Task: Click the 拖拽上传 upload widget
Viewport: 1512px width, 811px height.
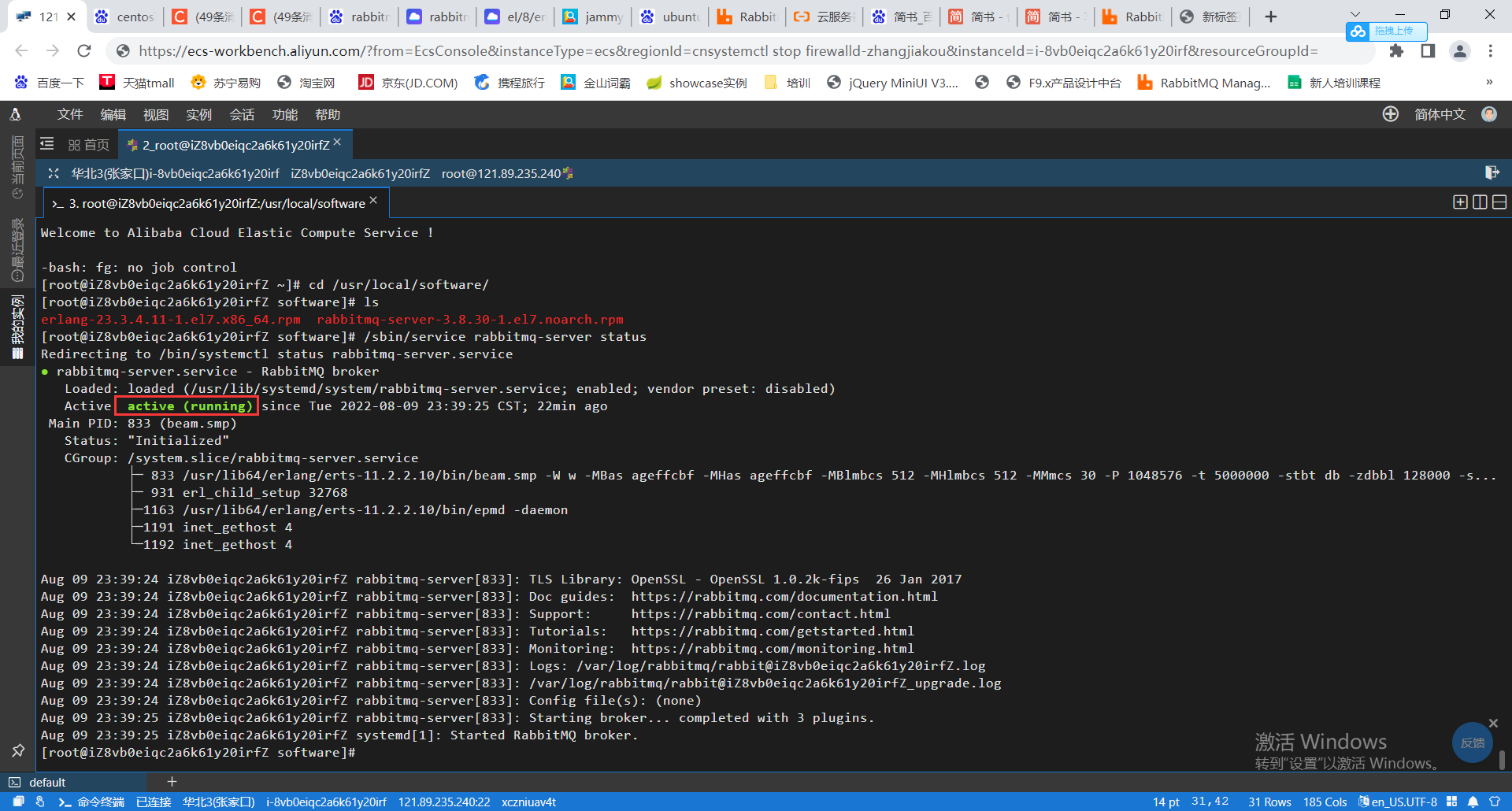Action: pos(1386,31)
